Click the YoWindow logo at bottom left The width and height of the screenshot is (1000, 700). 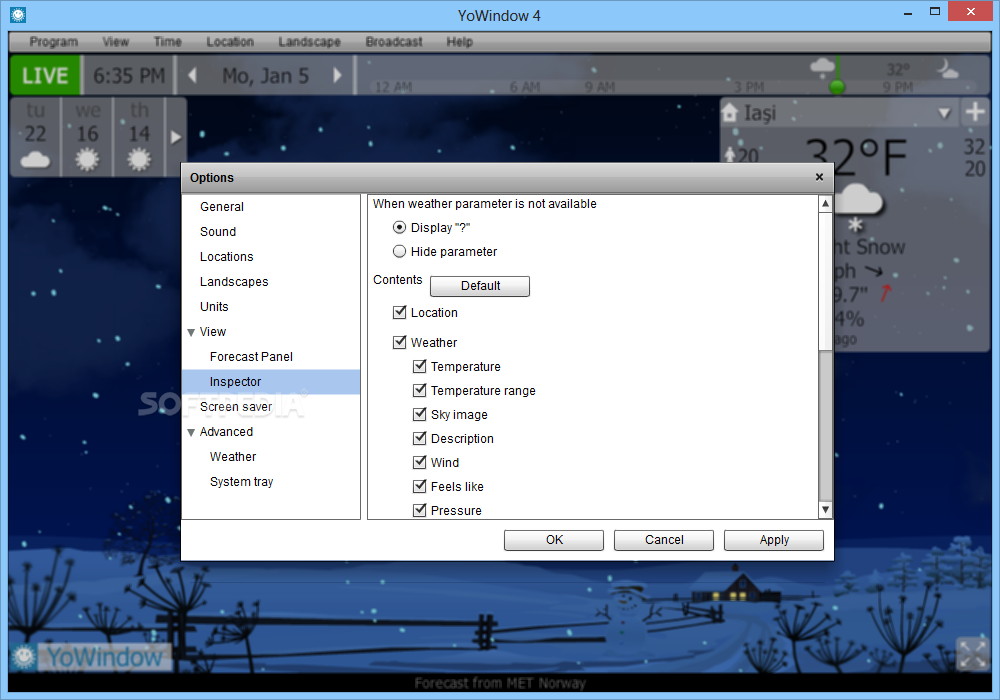(x=92, y=657)
